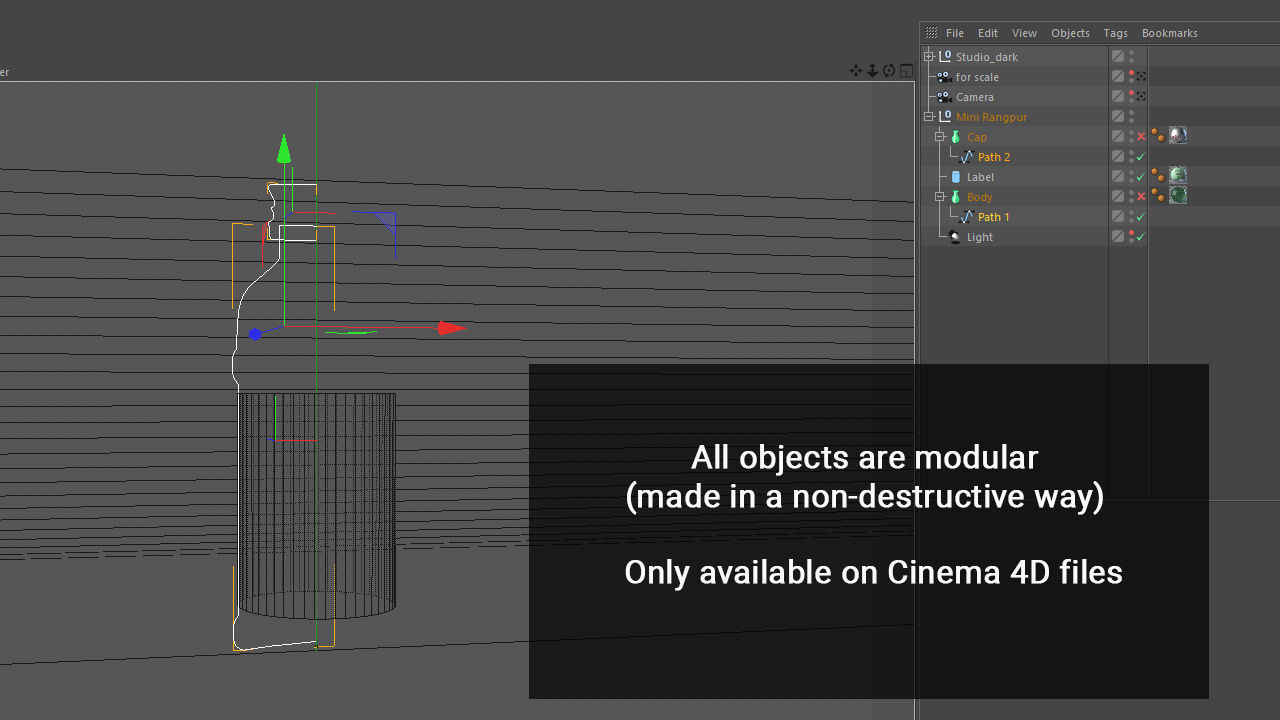Select the Path 1 spline name
This screenshot has width=1280, height=720.
pyautogui.click(x=994, y=217)
